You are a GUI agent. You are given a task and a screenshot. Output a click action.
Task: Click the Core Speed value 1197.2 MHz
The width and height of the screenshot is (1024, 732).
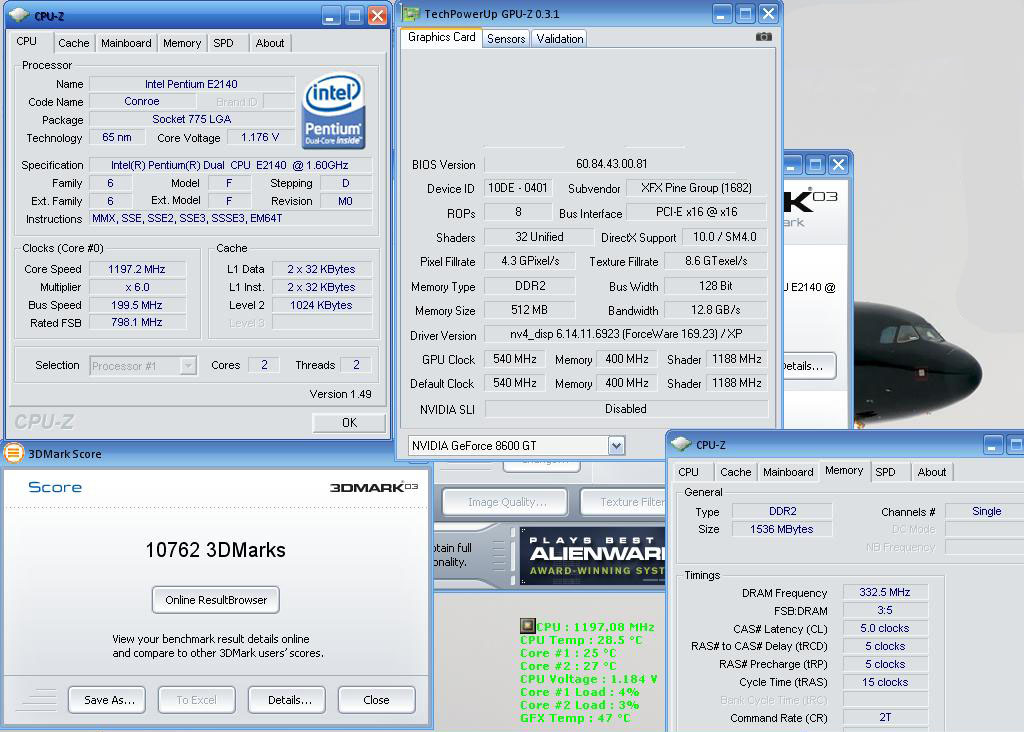(137, 269)
